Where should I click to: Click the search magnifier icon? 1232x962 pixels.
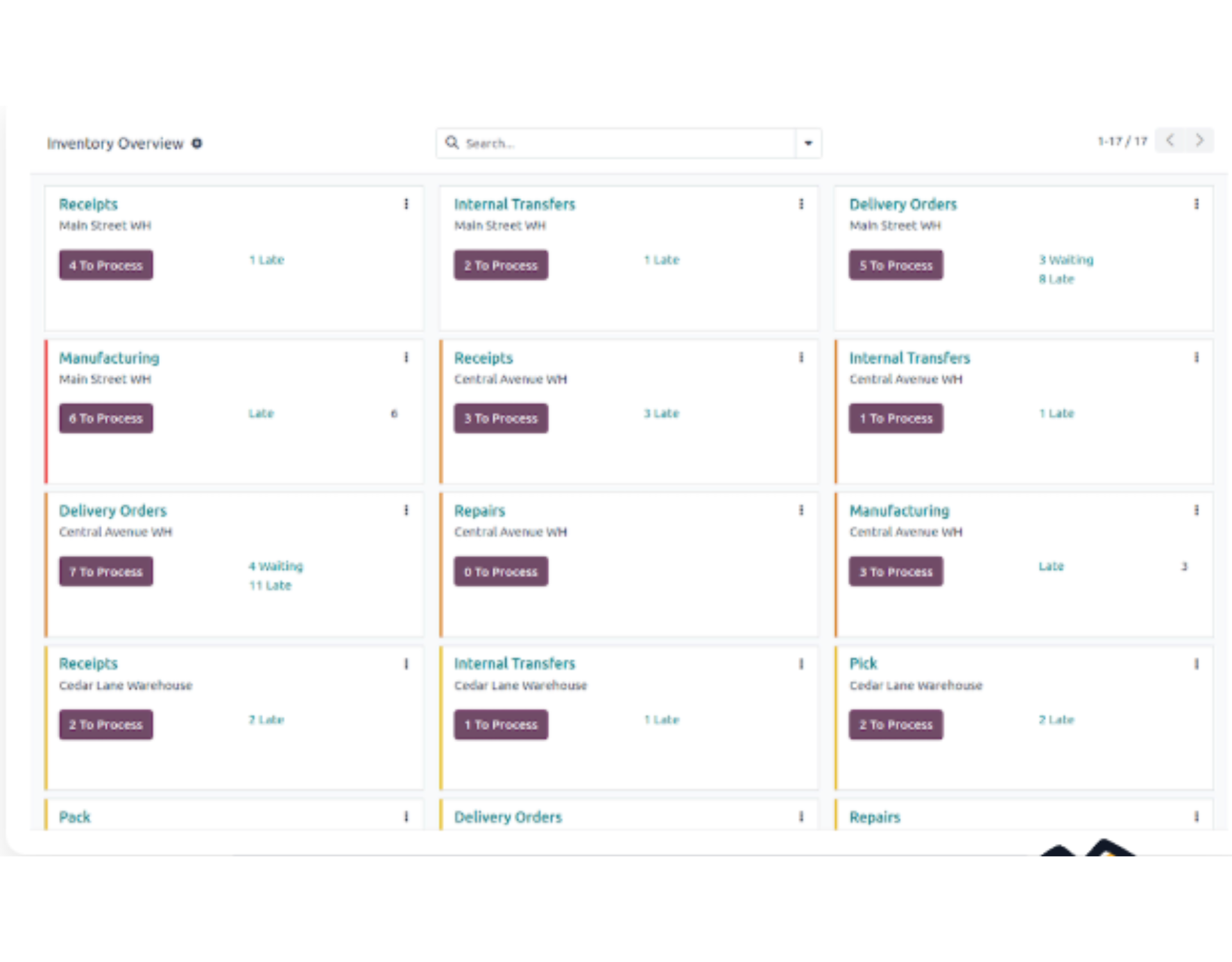tap(452, 142)
